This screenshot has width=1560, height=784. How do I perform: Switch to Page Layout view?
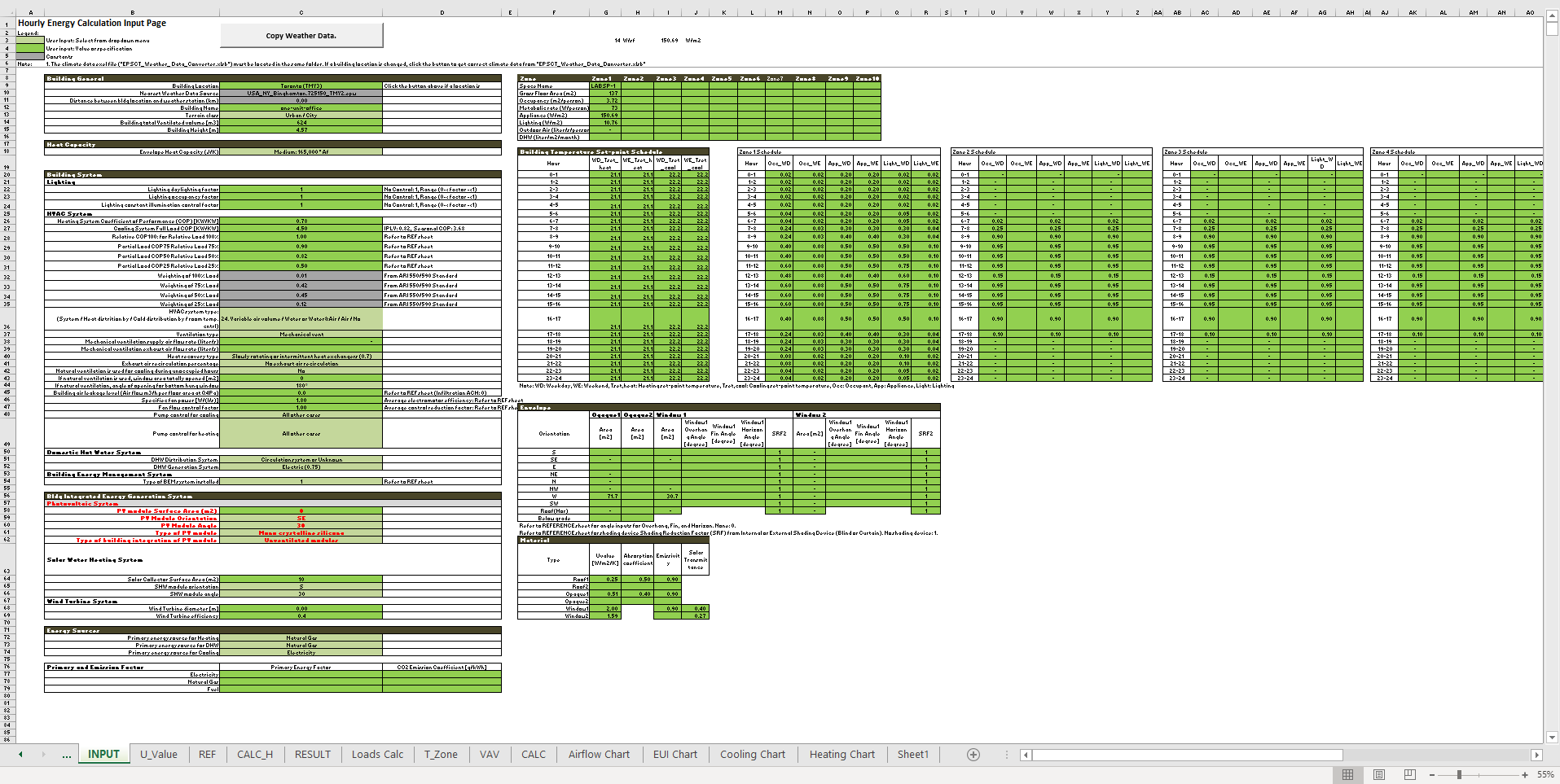(x=1379, y=774)
